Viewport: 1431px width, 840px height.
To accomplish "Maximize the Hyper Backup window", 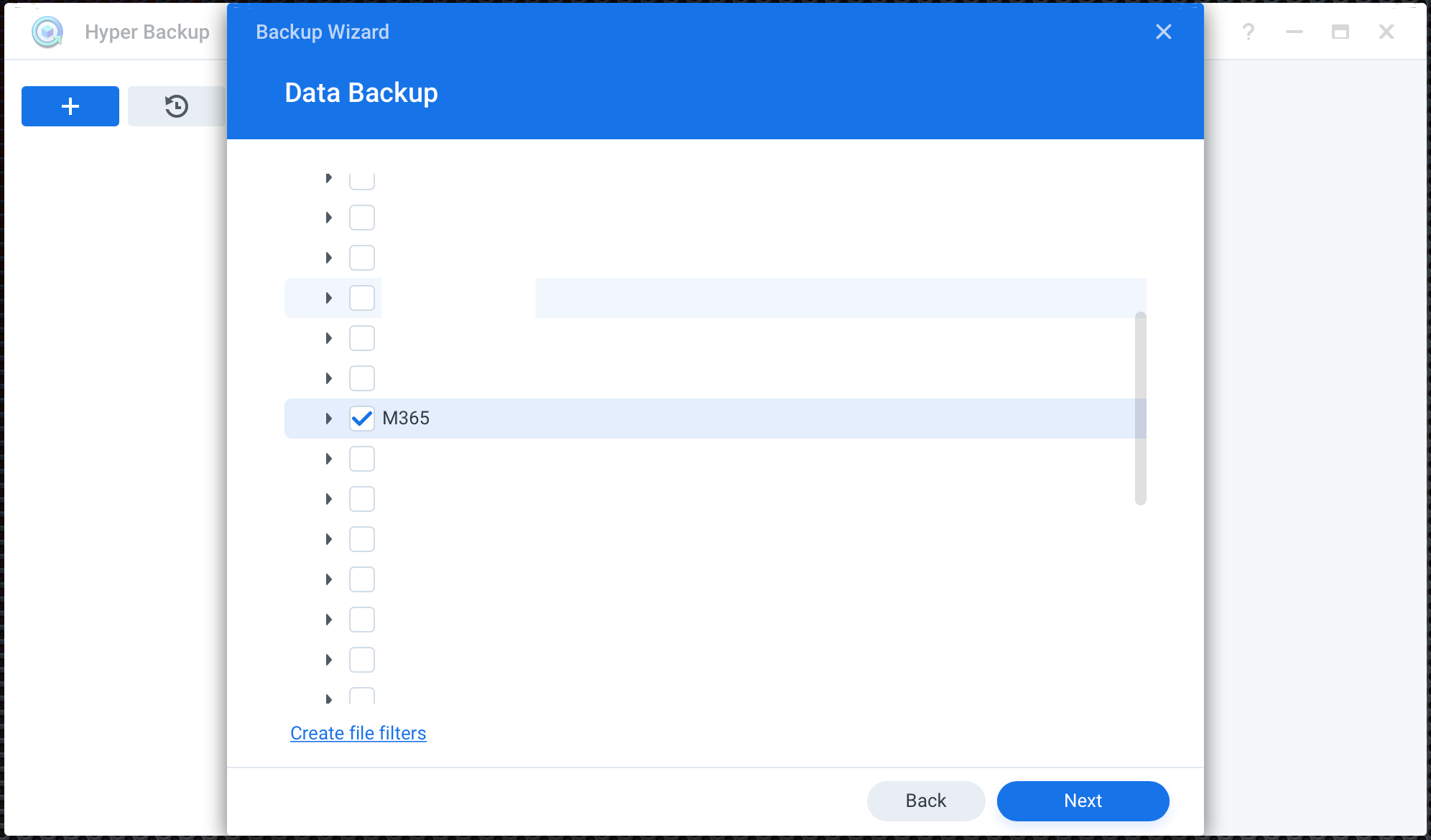I will (x=1340, y=32).
